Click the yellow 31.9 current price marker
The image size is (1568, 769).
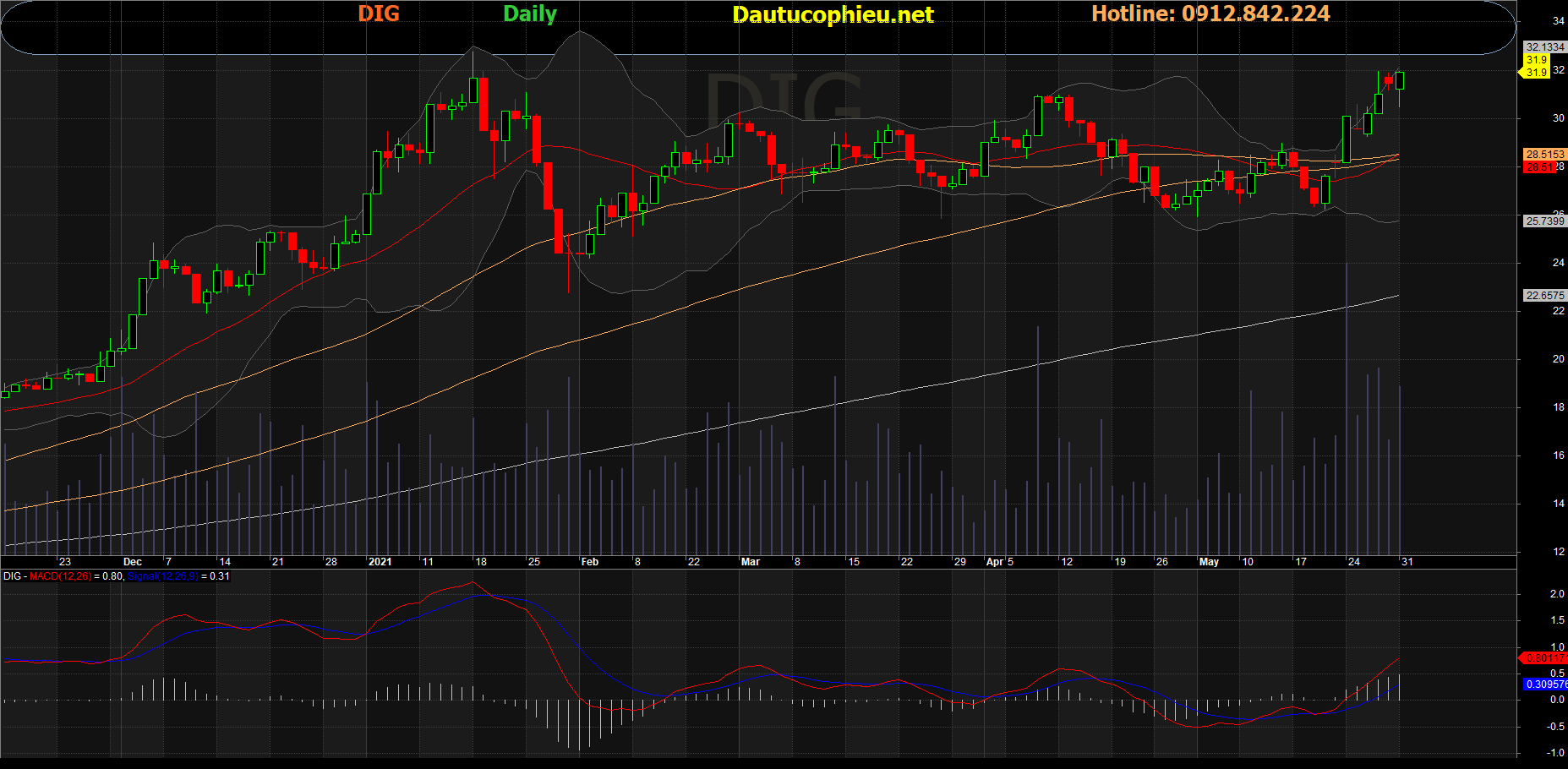[x=1536, y=72]
